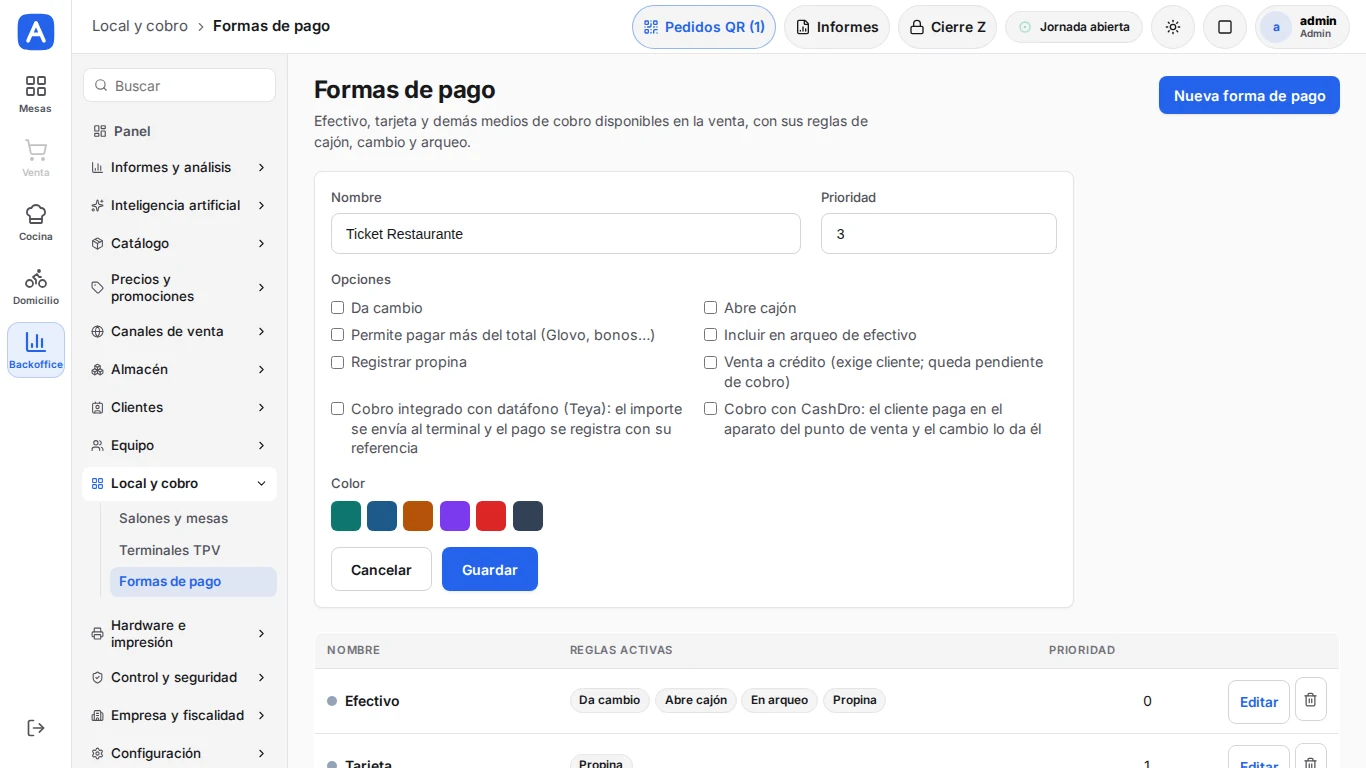Select Formas de pago submenu item
The image size is (1366, 768).
tap(193, 582)
